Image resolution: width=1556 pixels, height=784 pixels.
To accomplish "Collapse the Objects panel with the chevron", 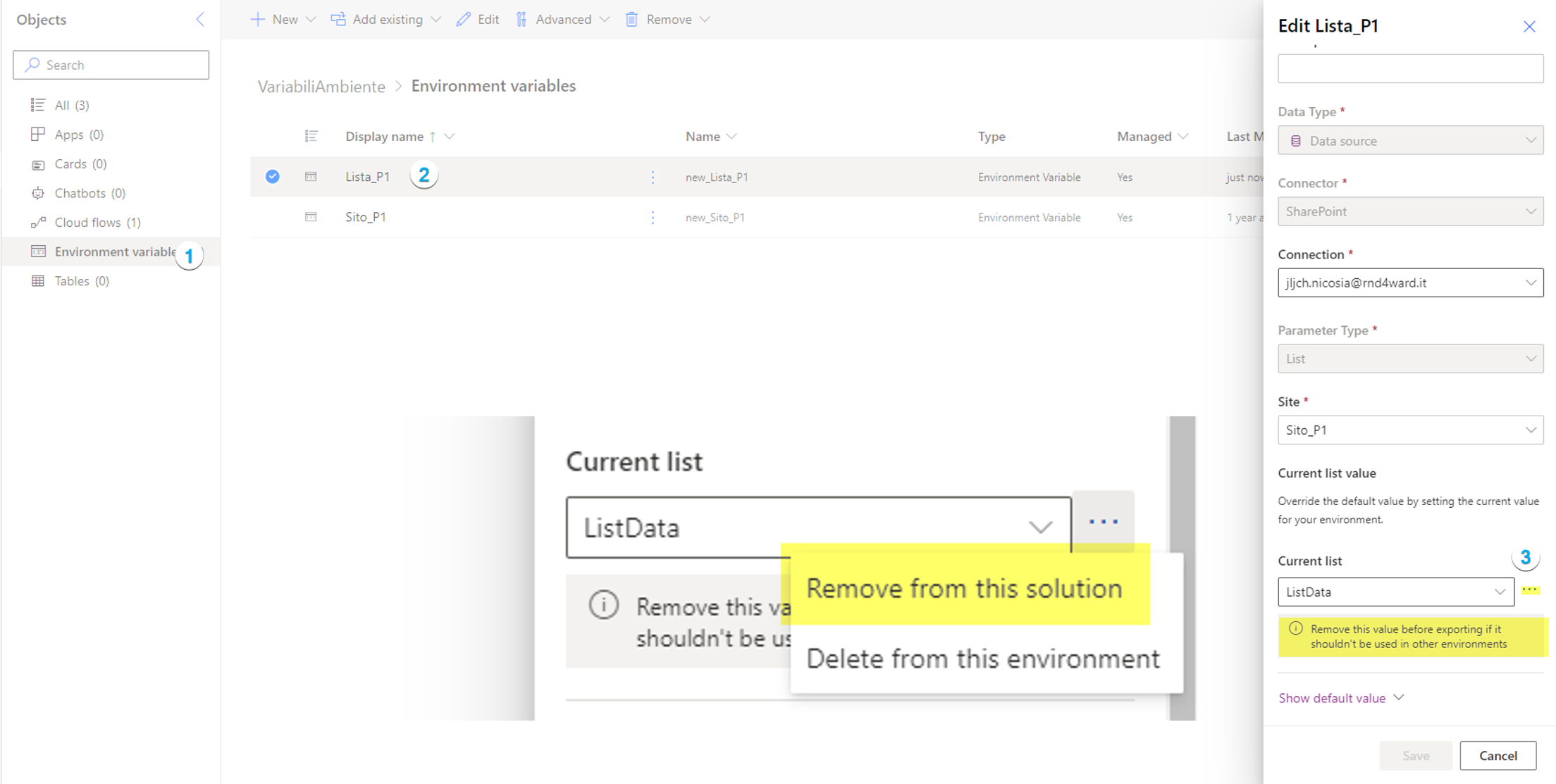I will (x=200, y=20).
